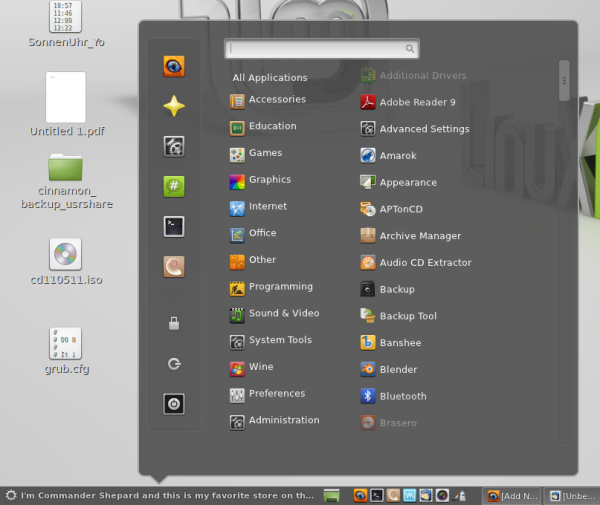Viewport: 600px width, 505px height.
Task: Open the Backup application
Action: coord(388,289)
